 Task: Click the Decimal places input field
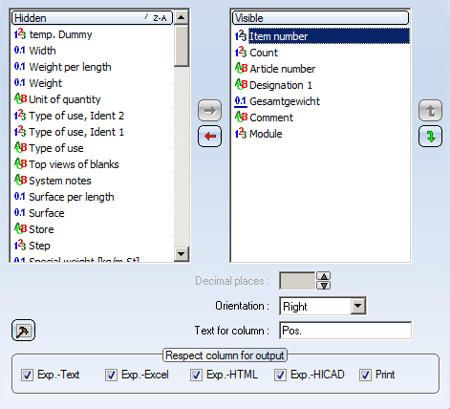[298, 281]
